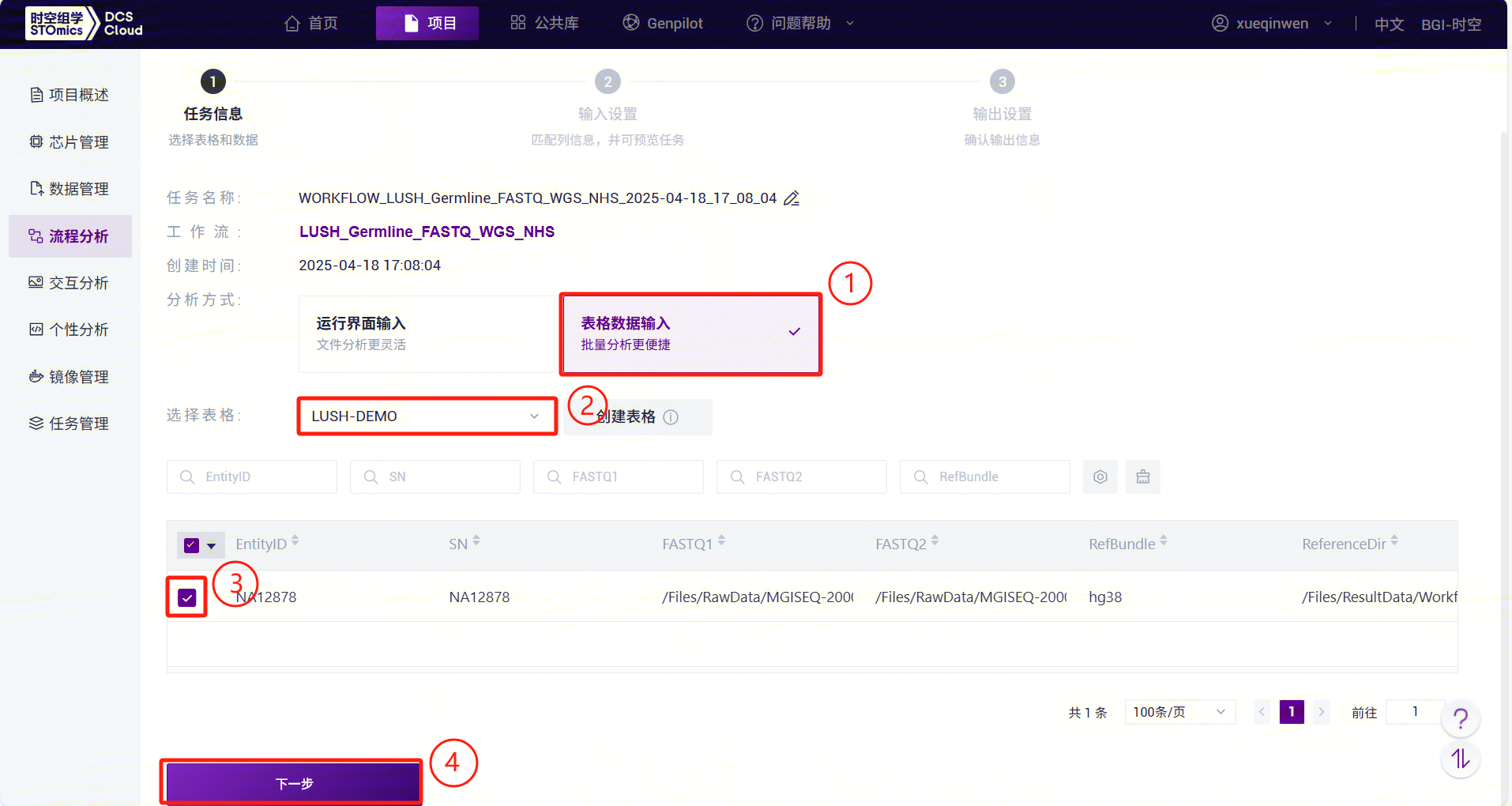
Task: Sort by FASTQ2 column
Action: [x=935, y=542]
